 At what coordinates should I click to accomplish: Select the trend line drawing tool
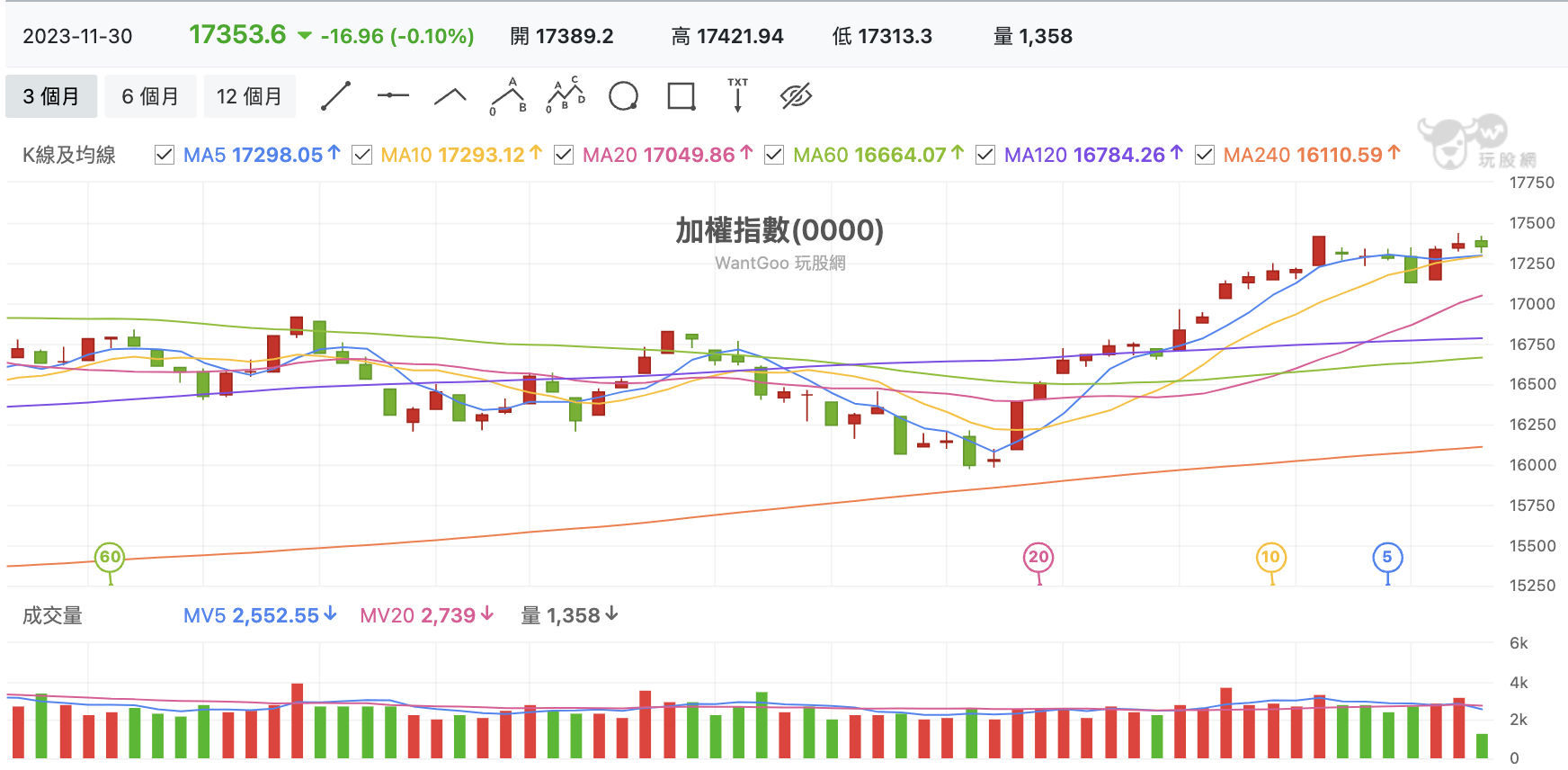pyautogui.click(x=335, y=94)
